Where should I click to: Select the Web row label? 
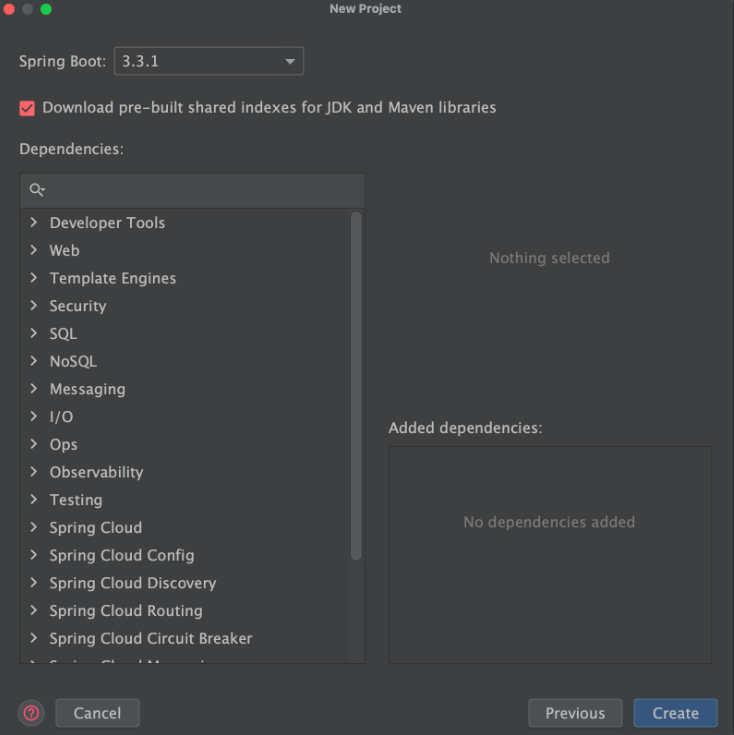pyautogui.click(x=65, y=250)
